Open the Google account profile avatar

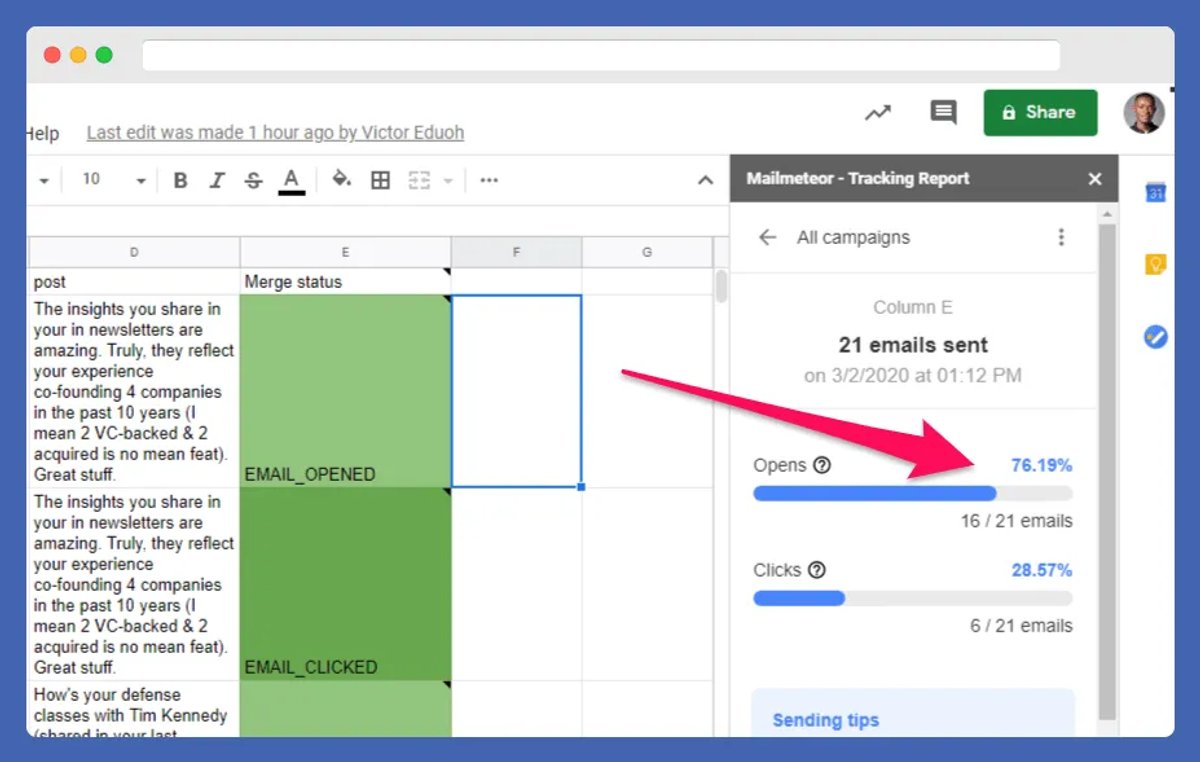point(1143,112)
